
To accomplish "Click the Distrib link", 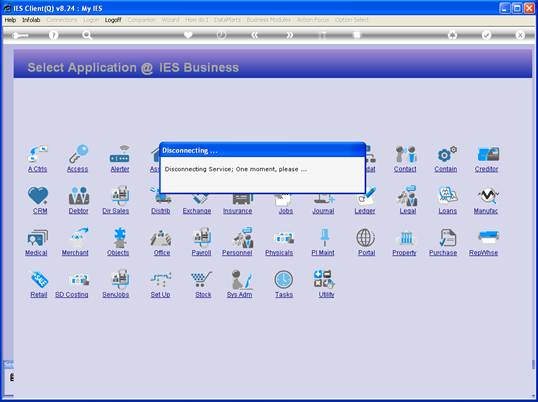I will coord(161,211).
